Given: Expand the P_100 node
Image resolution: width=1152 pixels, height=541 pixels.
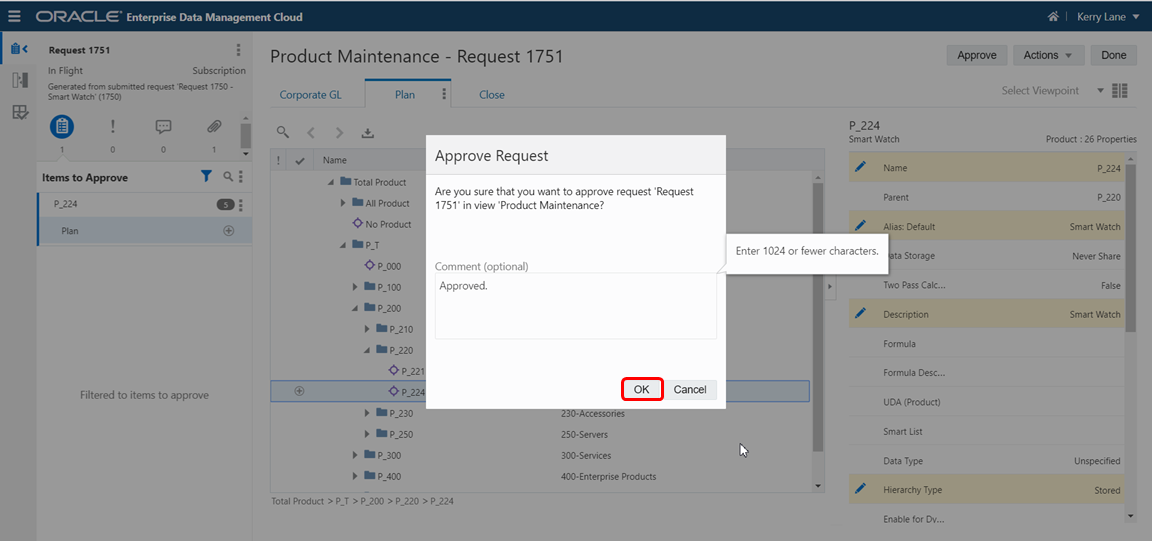Looking at the screenshot, I should click(x=356, y=287).
